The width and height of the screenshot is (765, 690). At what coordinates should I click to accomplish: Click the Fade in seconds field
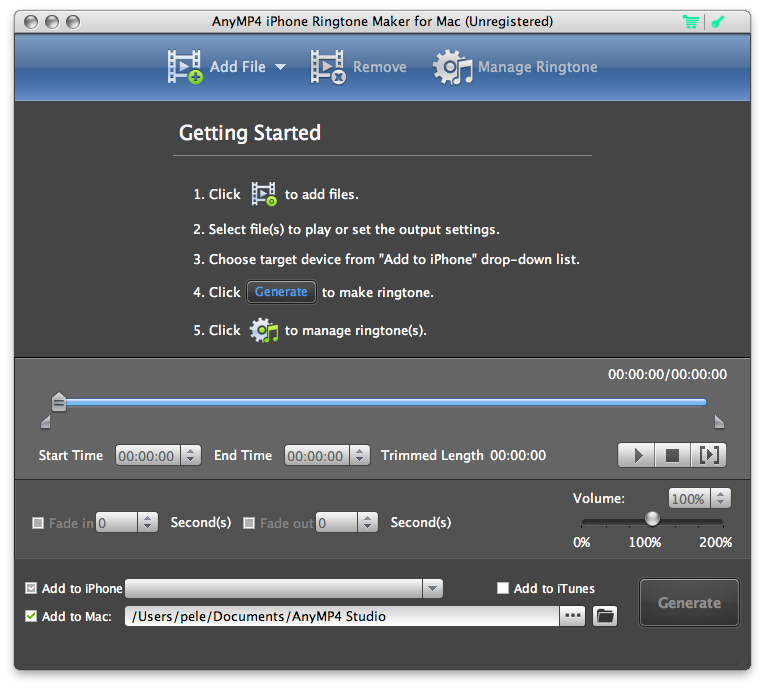coord(117,523)
